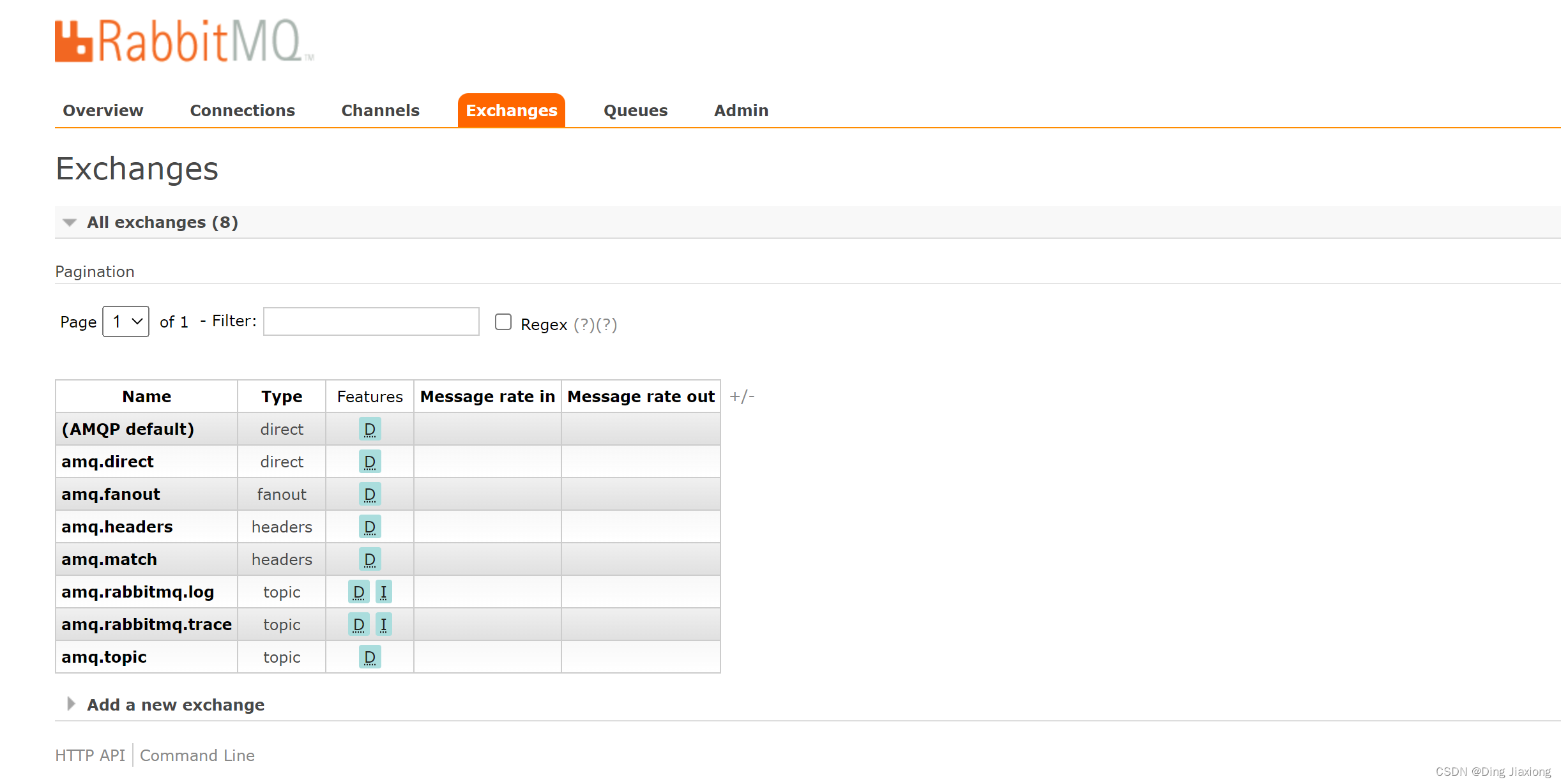Select the Exchanges tab
This screenshot has width=1561, height=784.
(512, 110)
